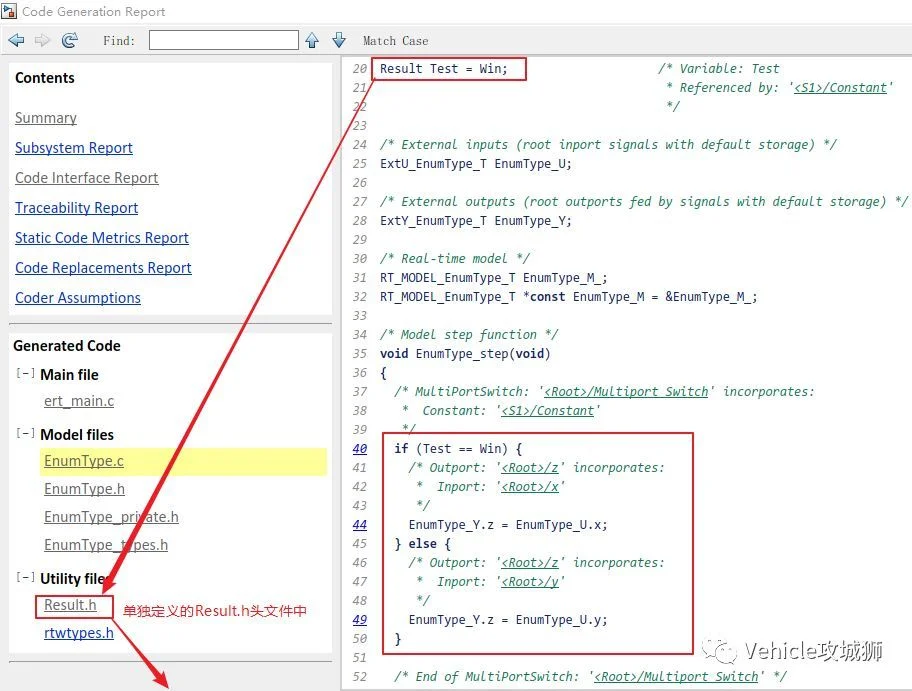The height and width of the screenshot is (691, 912).
Task: Open the ert_main.c file
Action: [79, 401]
